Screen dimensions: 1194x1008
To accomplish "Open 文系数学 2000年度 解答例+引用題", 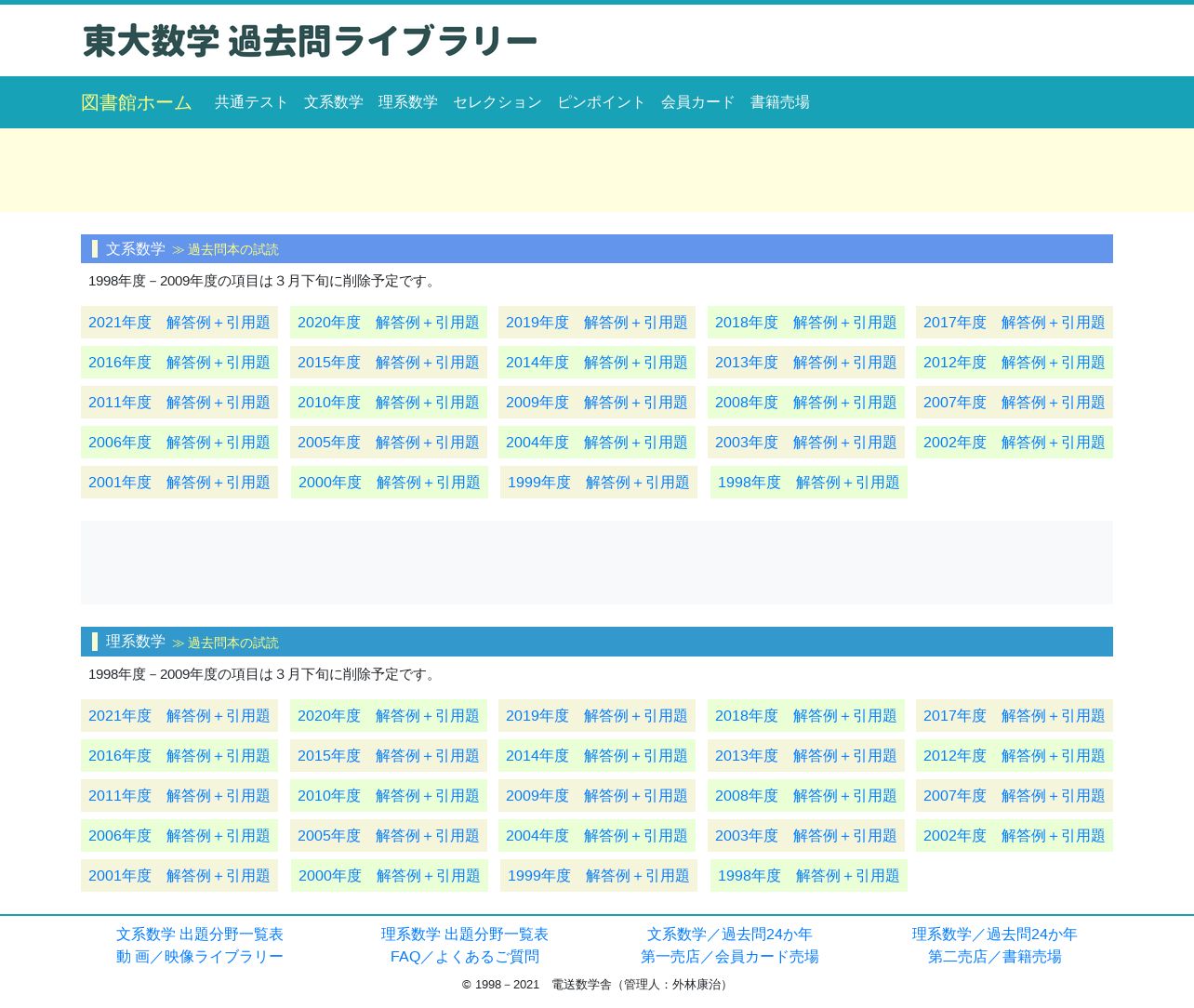I will coord(390,483).
